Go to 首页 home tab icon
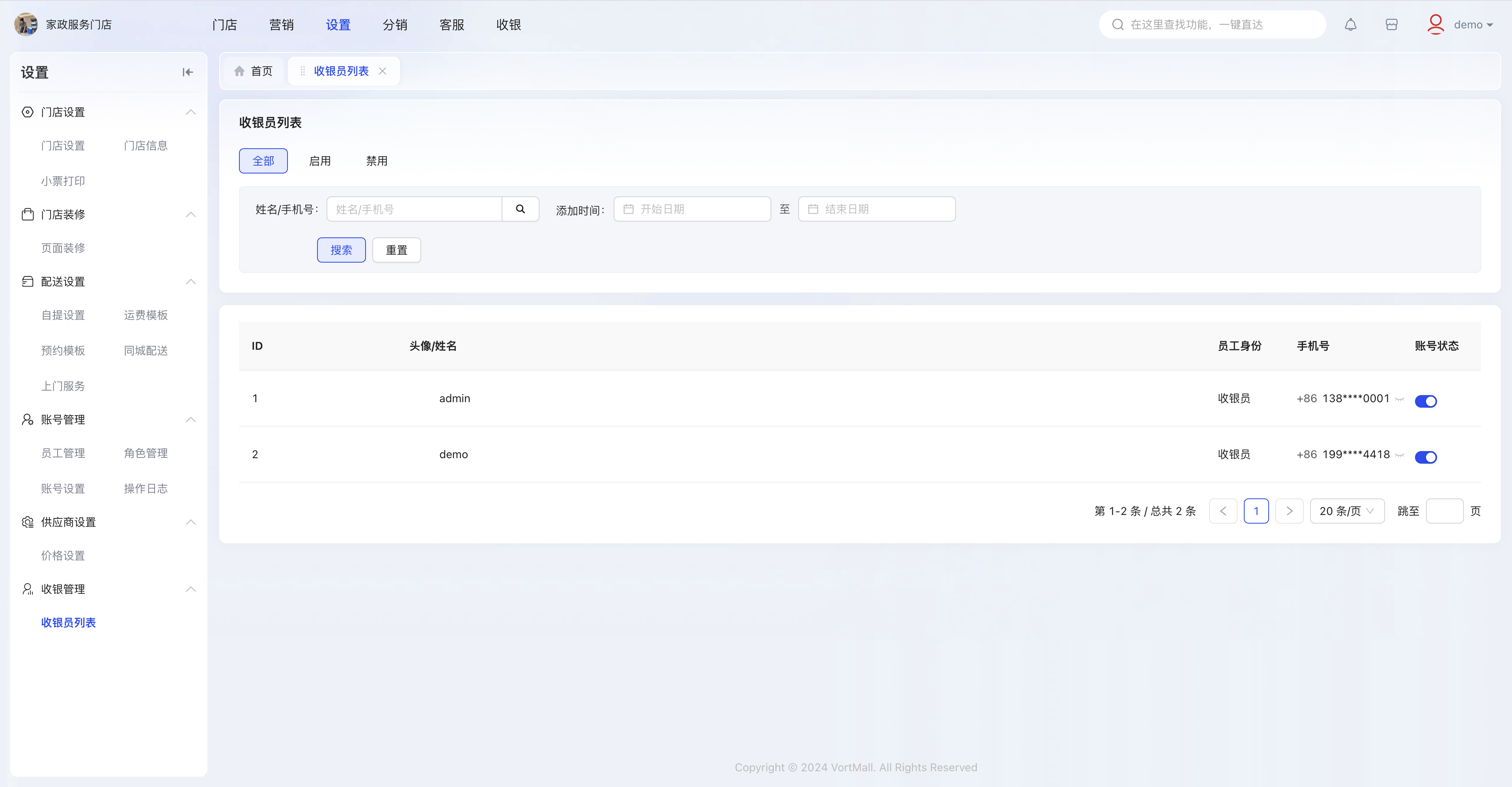 tap(239, 71)
